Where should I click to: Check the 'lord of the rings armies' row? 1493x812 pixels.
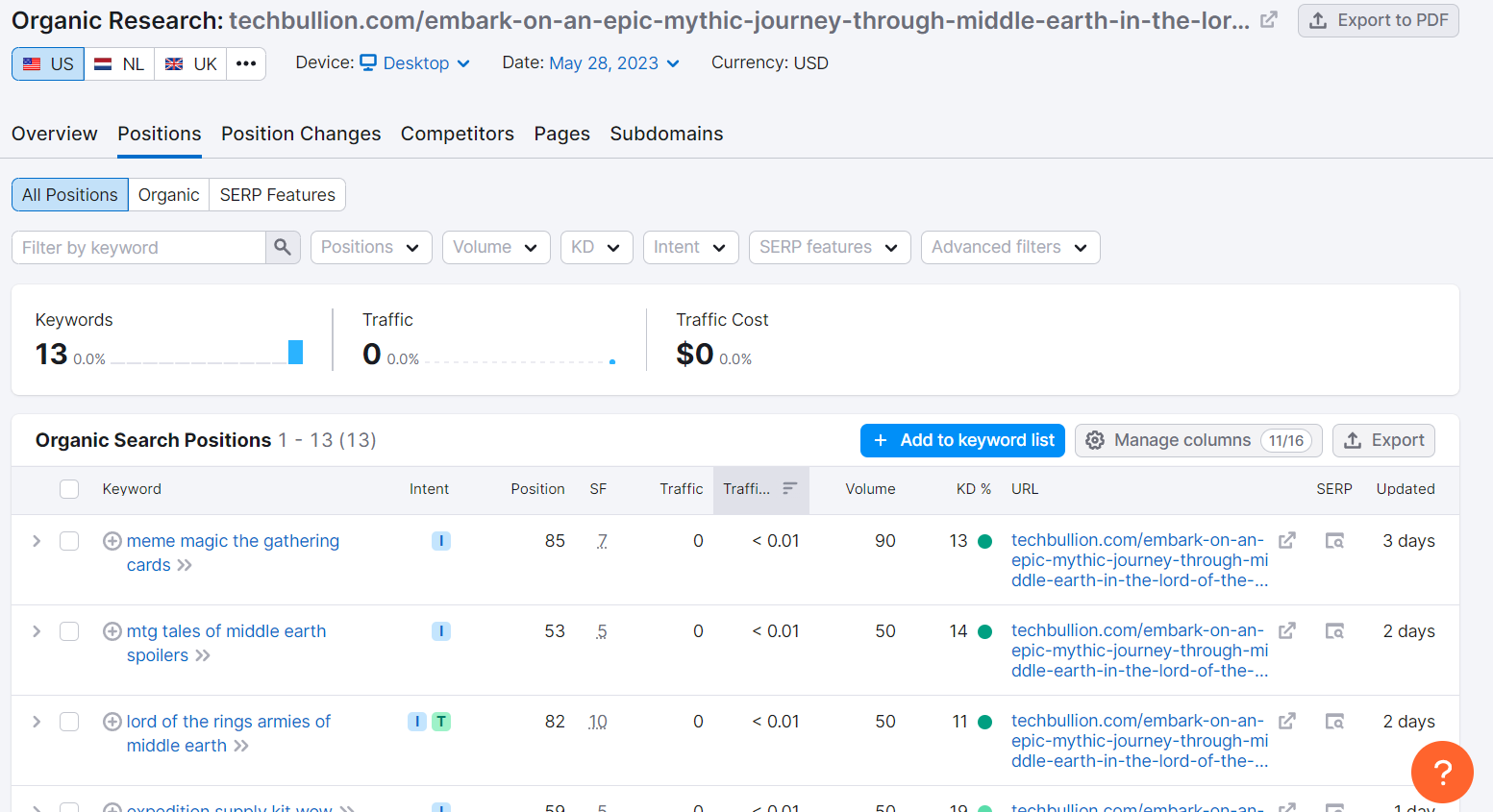click(69, 722)
